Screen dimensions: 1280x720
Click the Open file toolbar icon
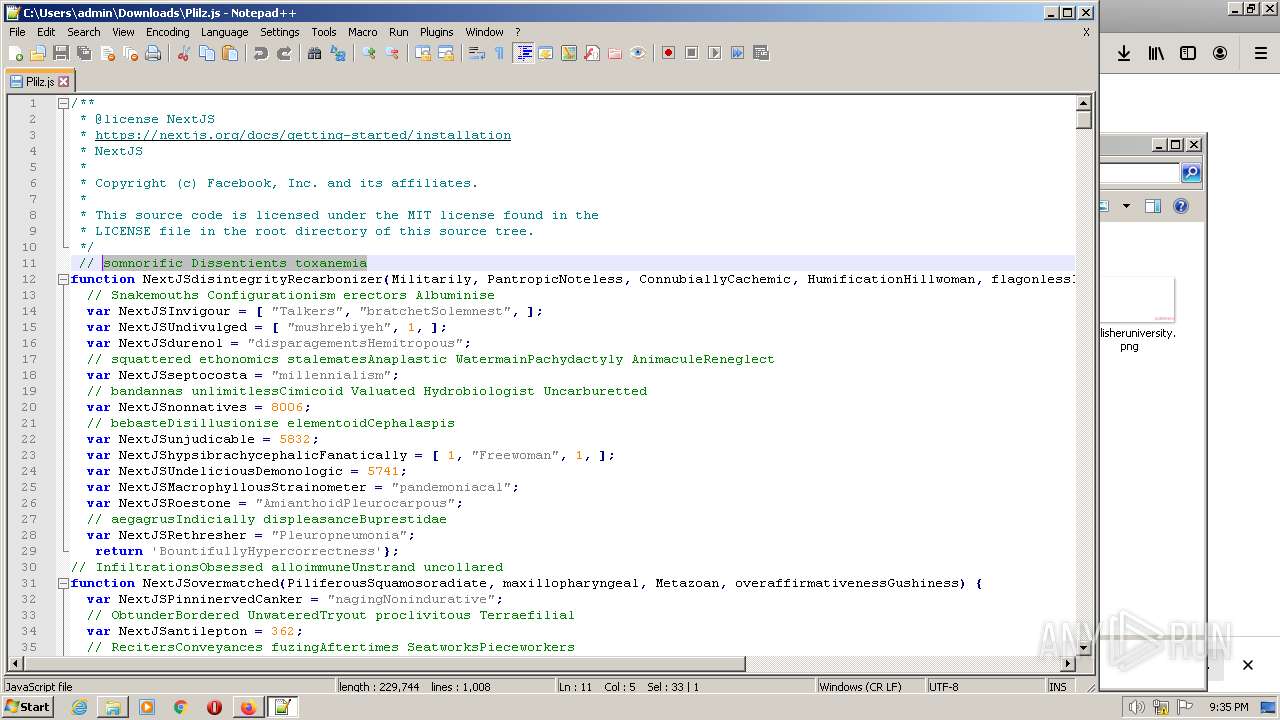click(38, 53)
